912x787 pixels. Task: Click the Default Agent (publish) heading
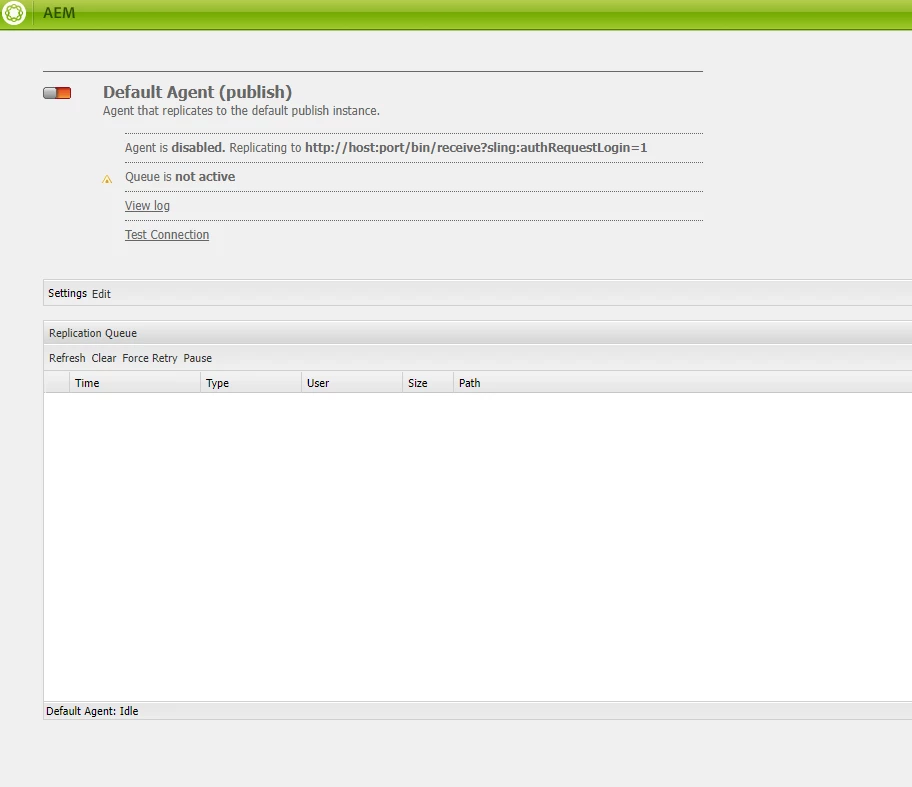tap(197, 92)
